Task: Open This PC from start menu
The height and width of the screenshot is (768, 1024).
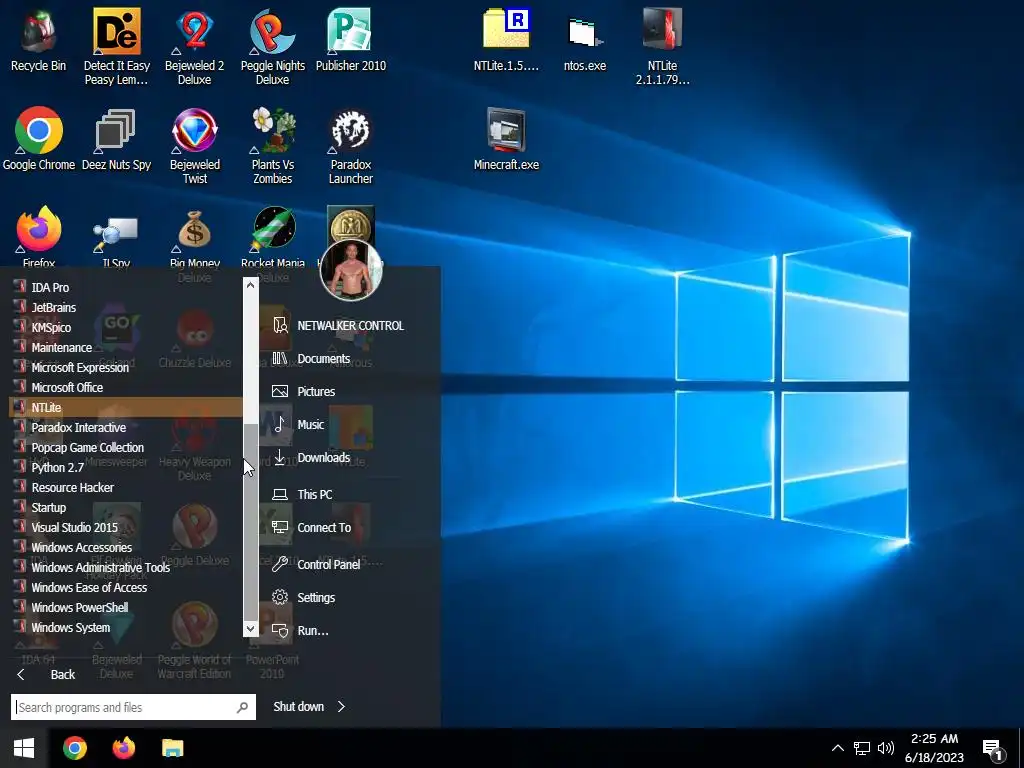Action: click(x=302, y=494)
